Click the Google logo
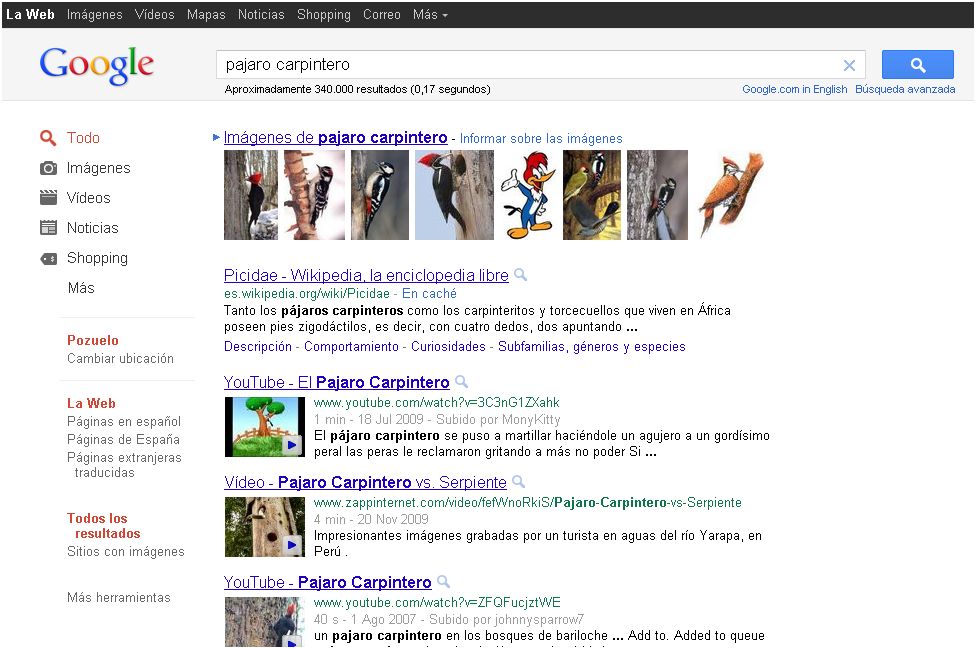The width and height of the screenshot is (976, 649). [x=96, y=65]
